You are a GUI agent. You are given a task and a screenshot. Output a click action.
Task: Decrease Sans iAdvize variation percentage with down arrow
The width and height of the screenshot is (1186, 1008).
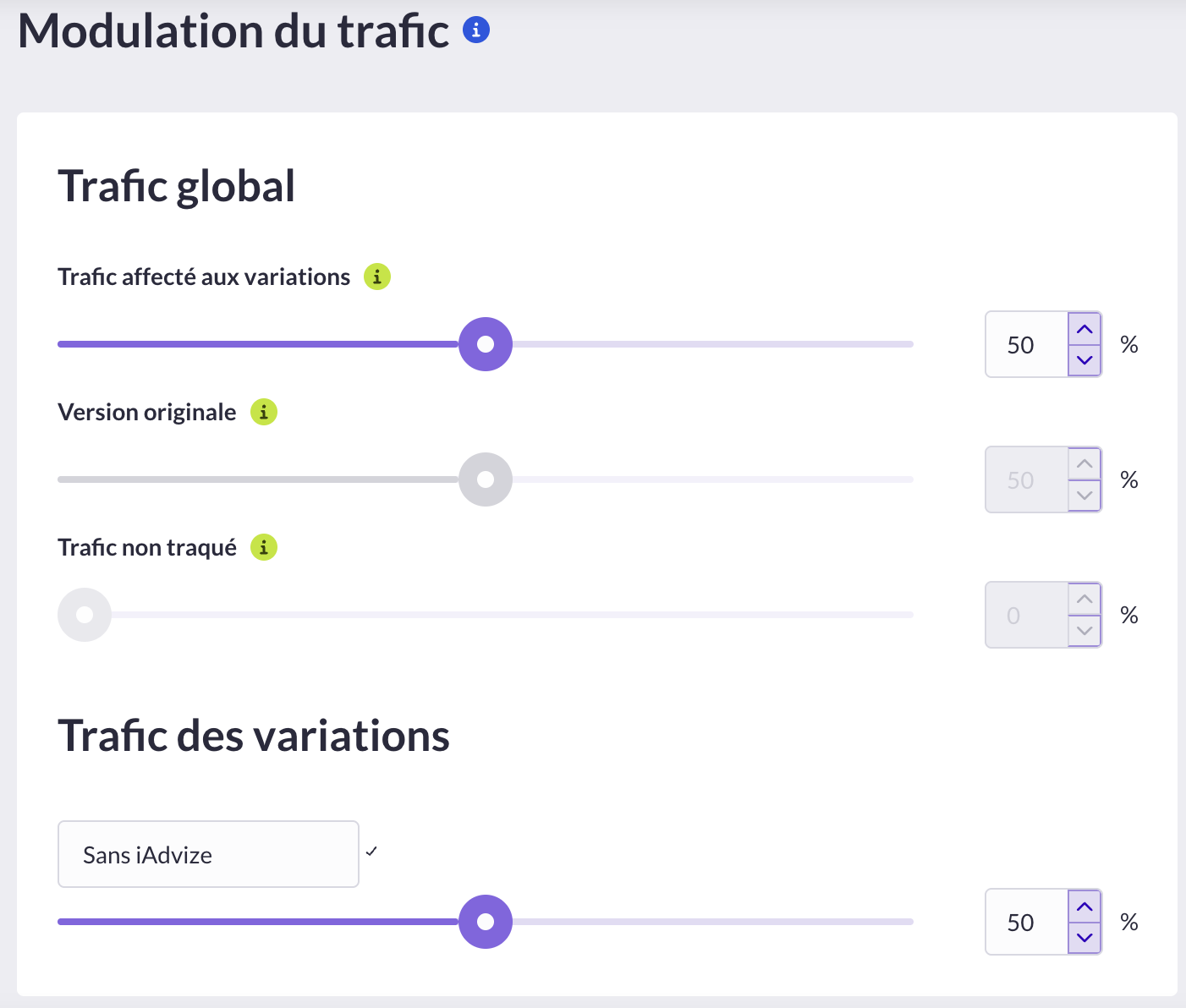[1084, 938]
